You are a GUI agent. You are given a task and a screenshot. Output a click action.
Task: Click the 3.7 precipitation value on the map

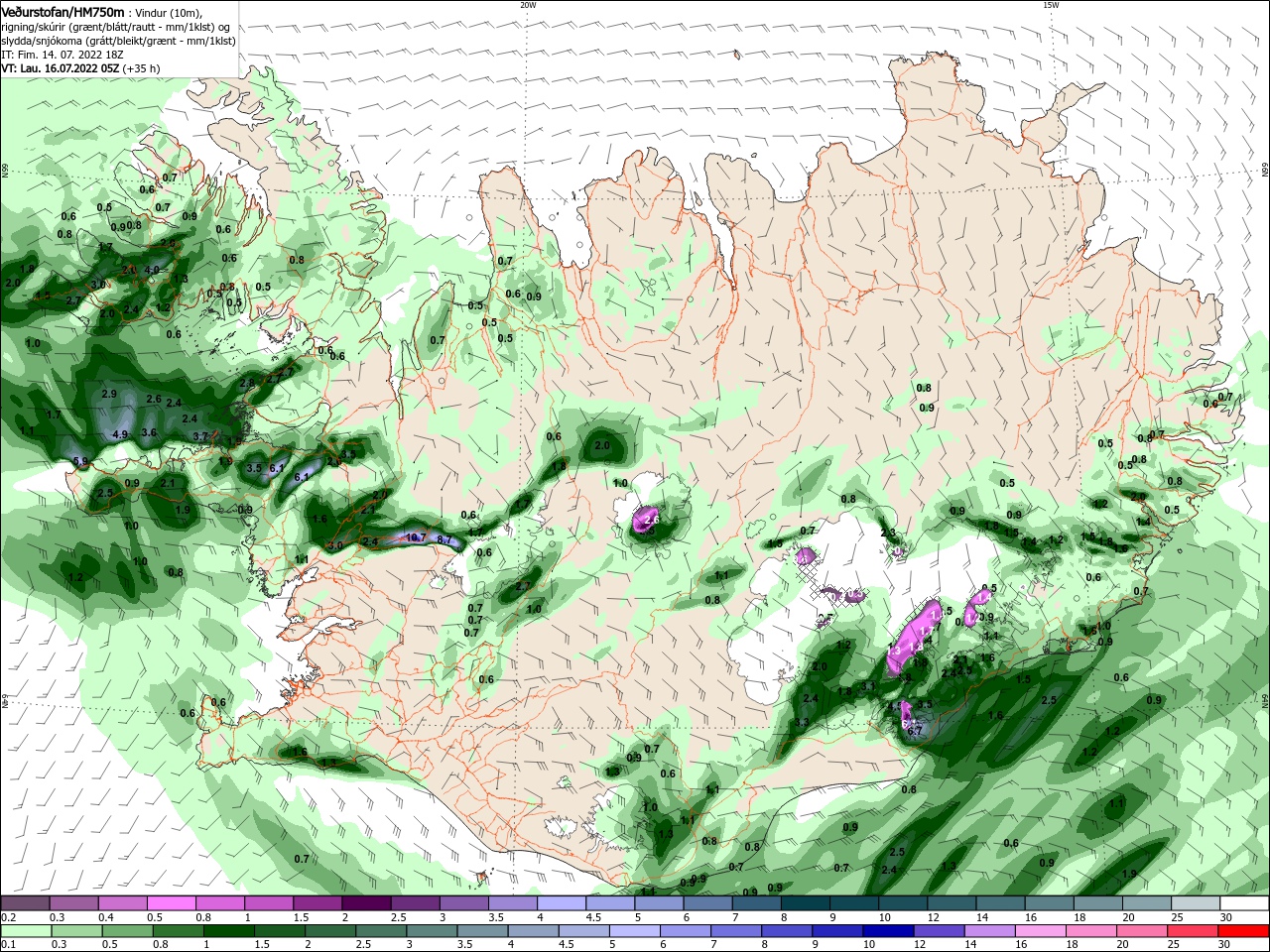pyautogui.click(x=200, y=436)
